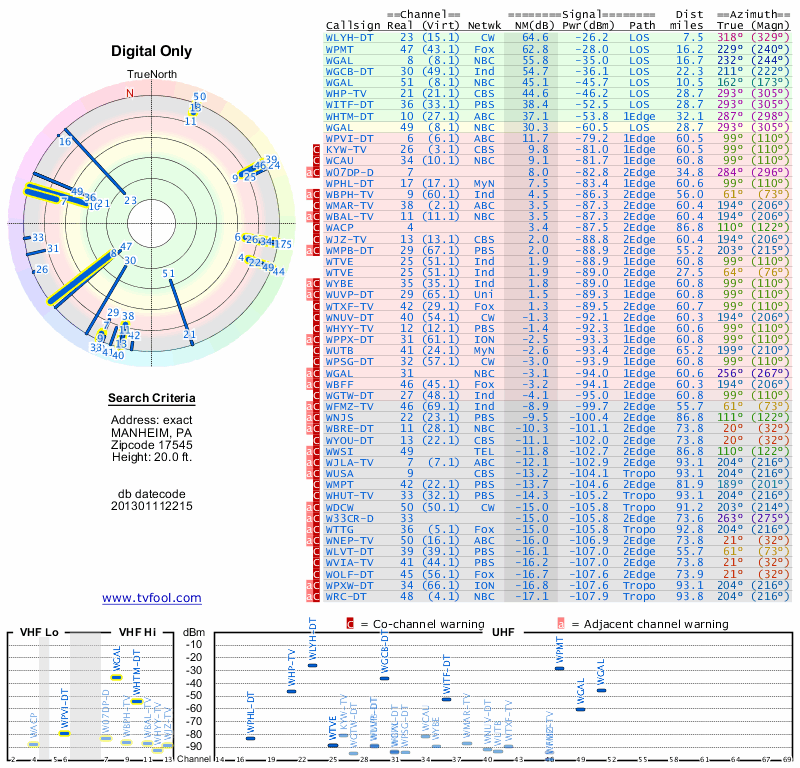Select WGCB-DT callsign in the table
This screenshot has height=768, width=800.
click(349, 71)
